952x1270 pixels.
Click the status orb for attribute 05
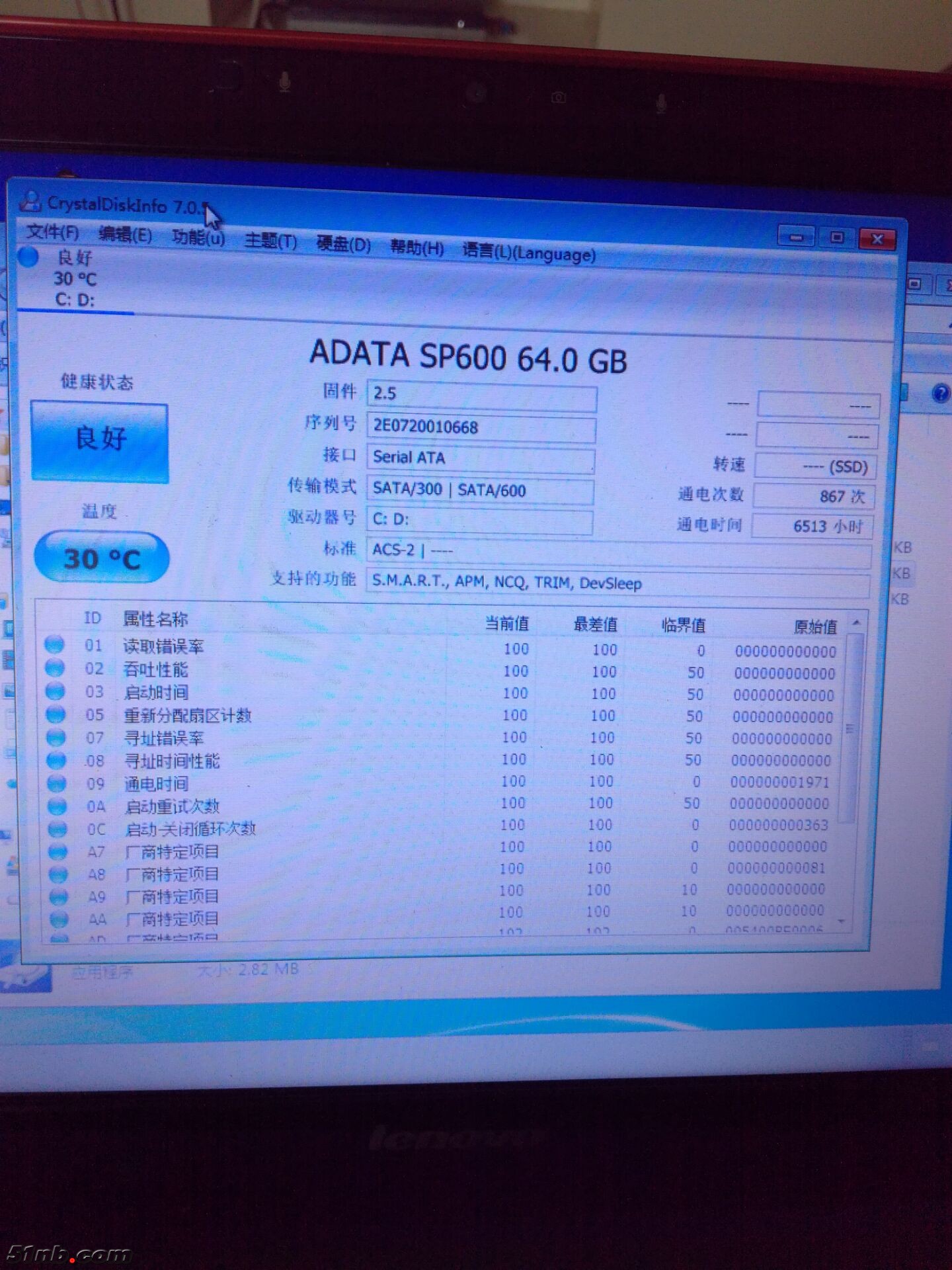click(x=56, y=714)
